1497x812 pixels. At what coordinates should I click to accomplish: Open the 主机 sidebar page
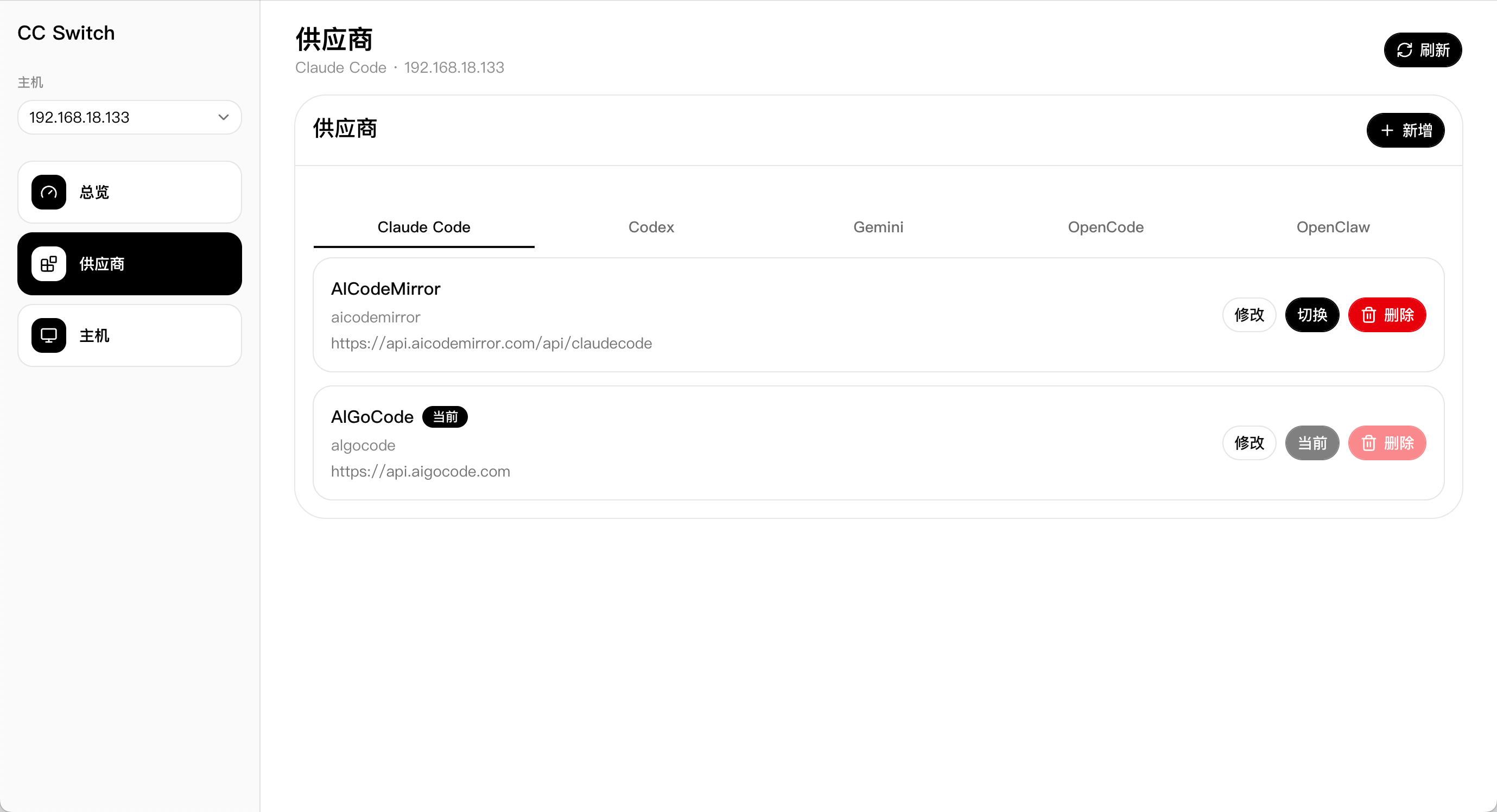130,335
